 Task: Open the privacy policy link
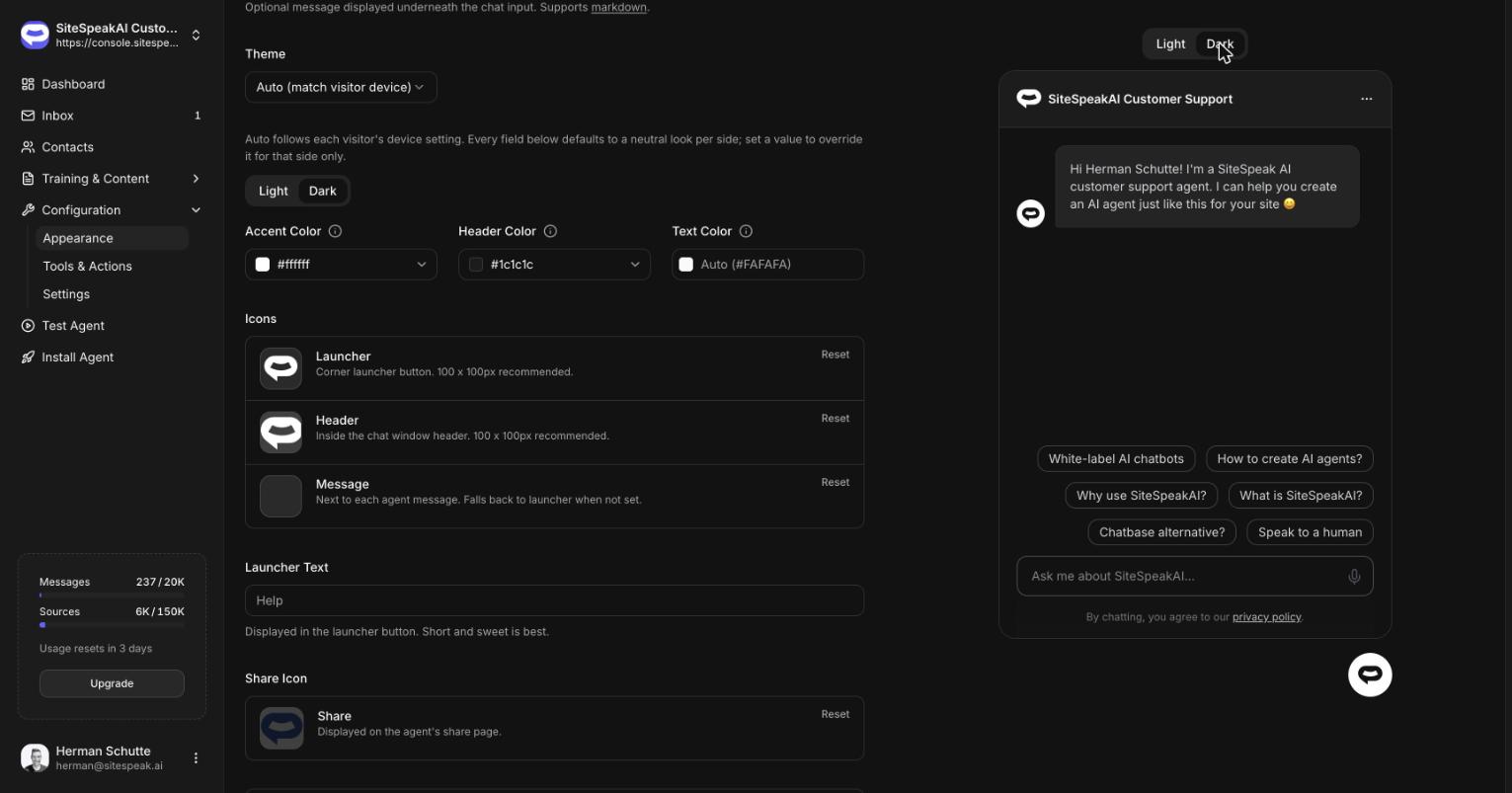[x=1267, y=617]
